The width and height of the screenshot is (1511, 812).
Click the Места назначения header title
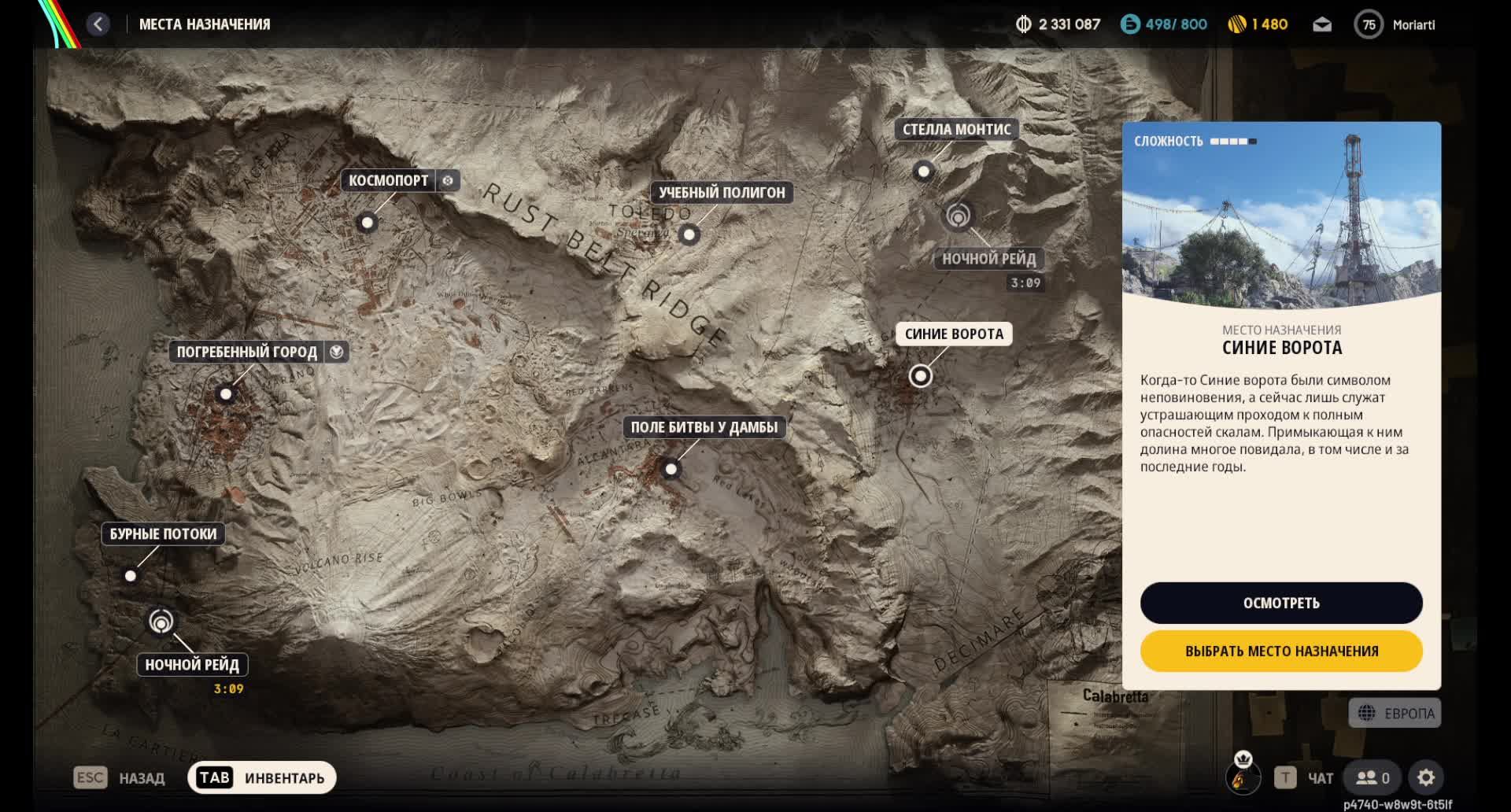pyautogui.click(x=205, y=24)
